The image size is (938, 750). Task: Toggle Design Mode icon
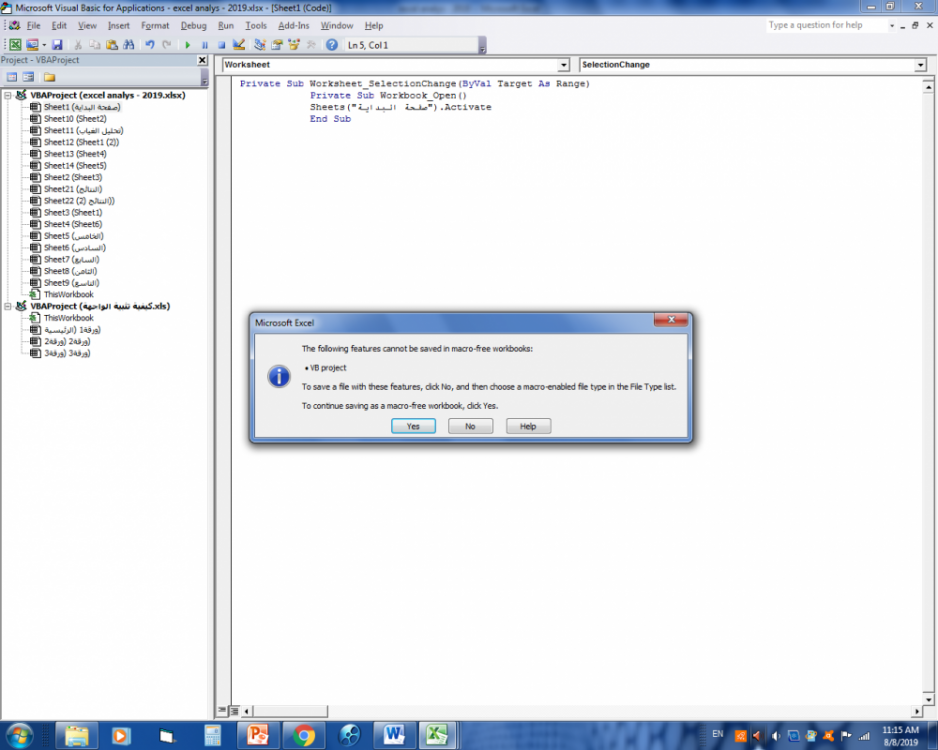(239, 45)
